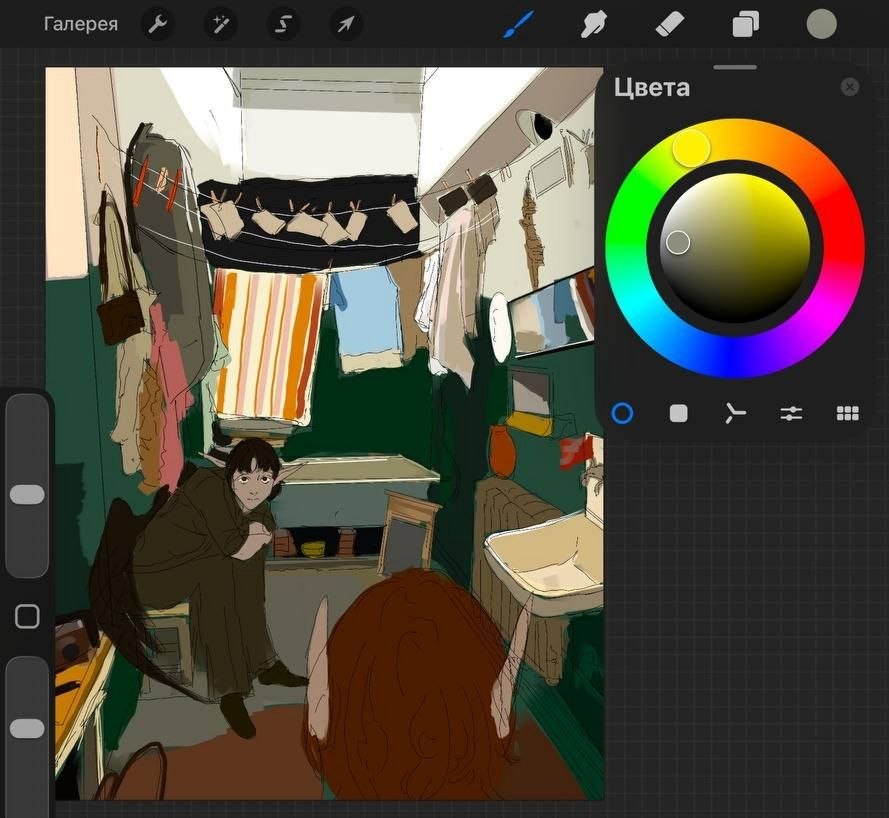Close the Цвета color panel
Image resolution: width=889 pixels, height=818 pixels.
(x=849, y=87)
